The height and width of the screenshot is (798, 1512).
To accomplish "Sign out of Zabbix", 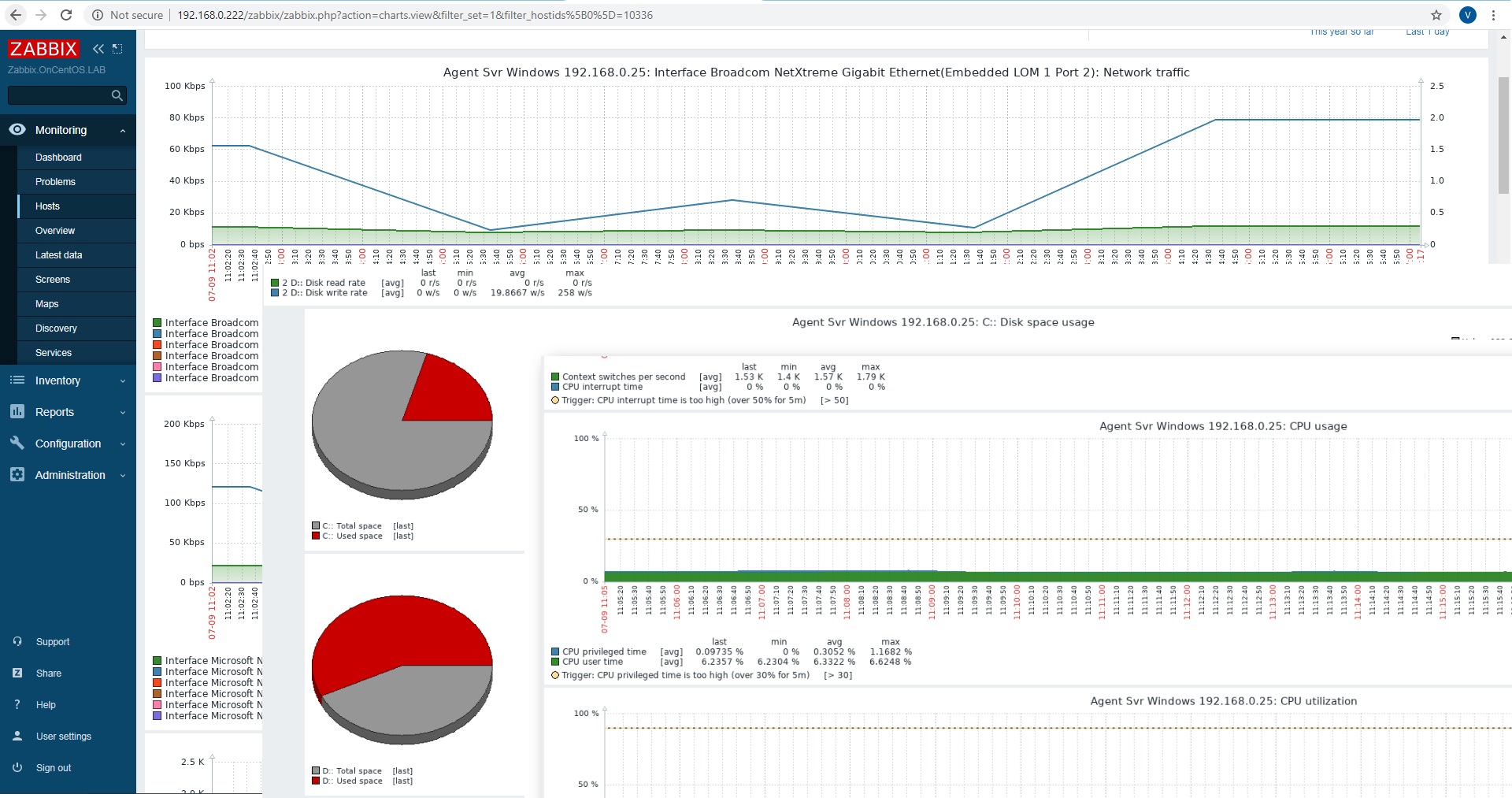I will 54,767.
